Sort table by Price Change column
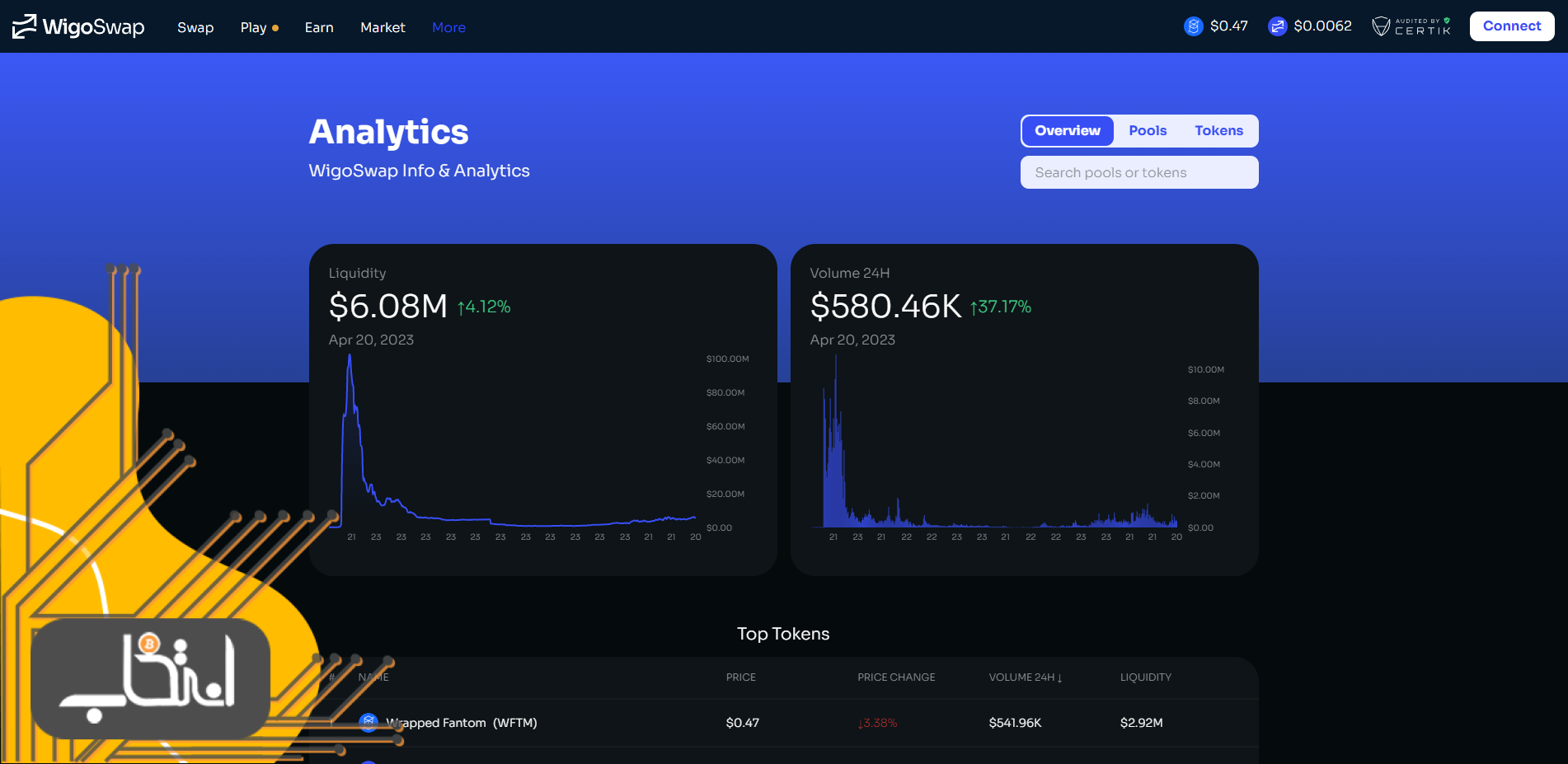The width and height of the screenshot is (1568, 764). point(896,677)
